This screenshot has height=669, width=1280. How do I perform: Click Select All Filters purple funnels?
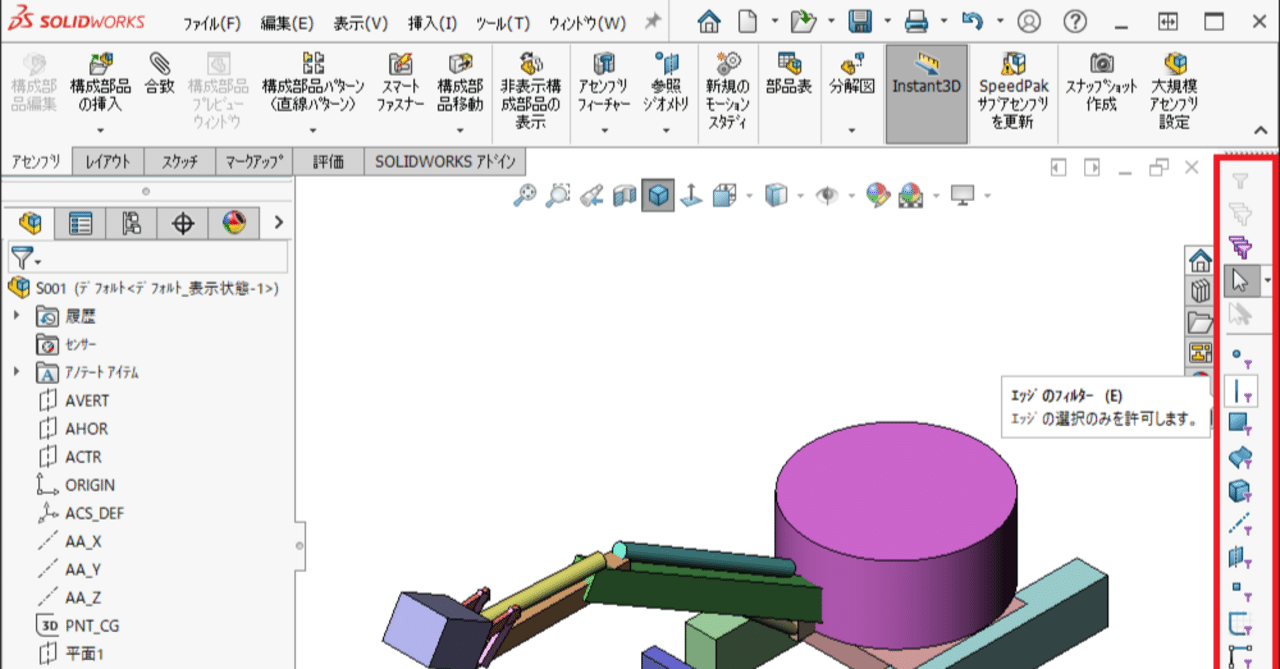pos(1240,247)
